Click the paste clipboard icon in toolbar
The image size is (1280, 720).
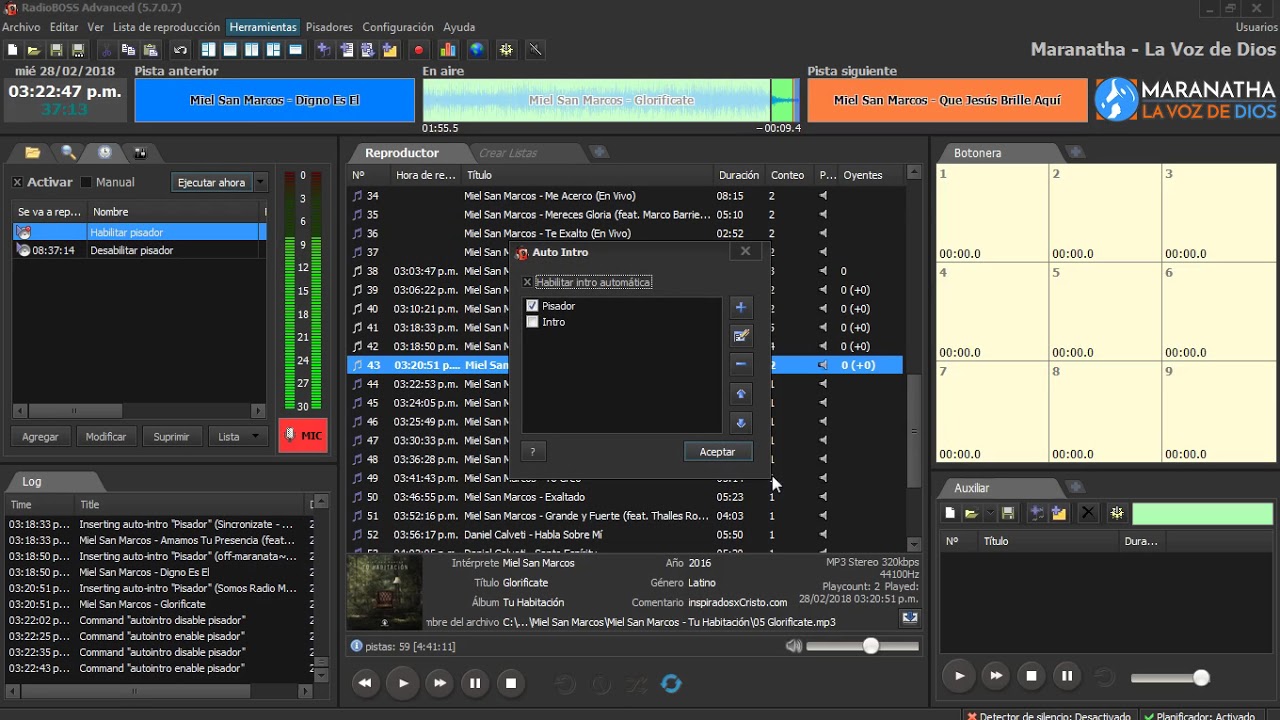tap(151, 50)
